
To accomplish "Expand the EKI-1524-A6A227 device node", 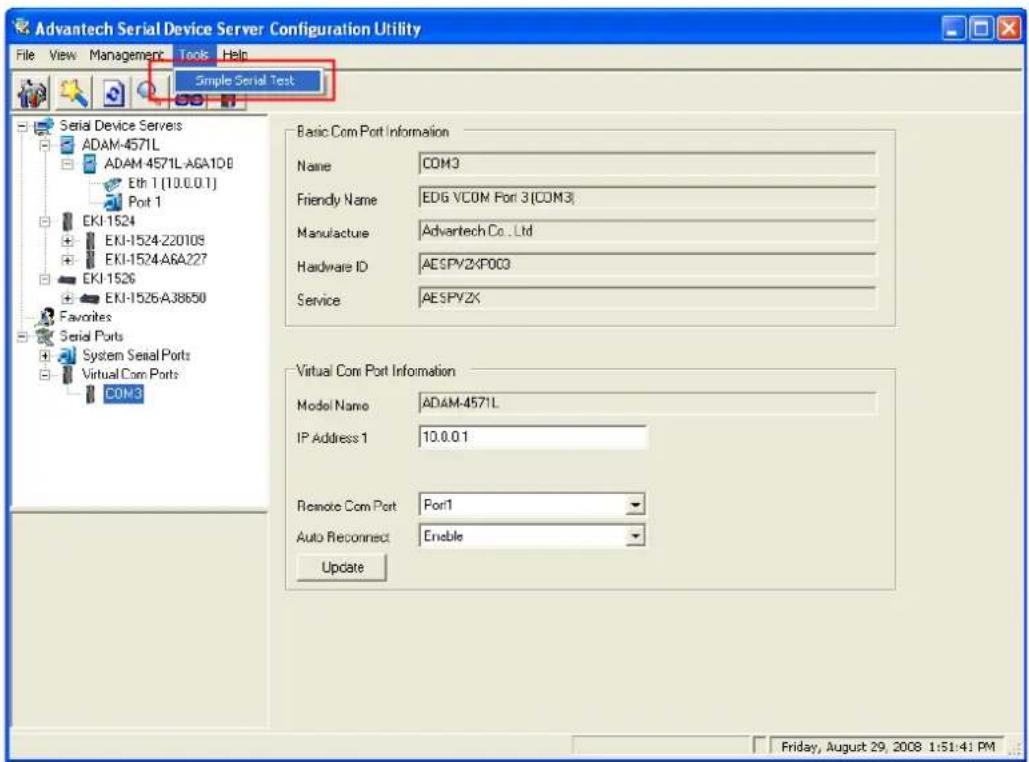I will click(67, 260).
